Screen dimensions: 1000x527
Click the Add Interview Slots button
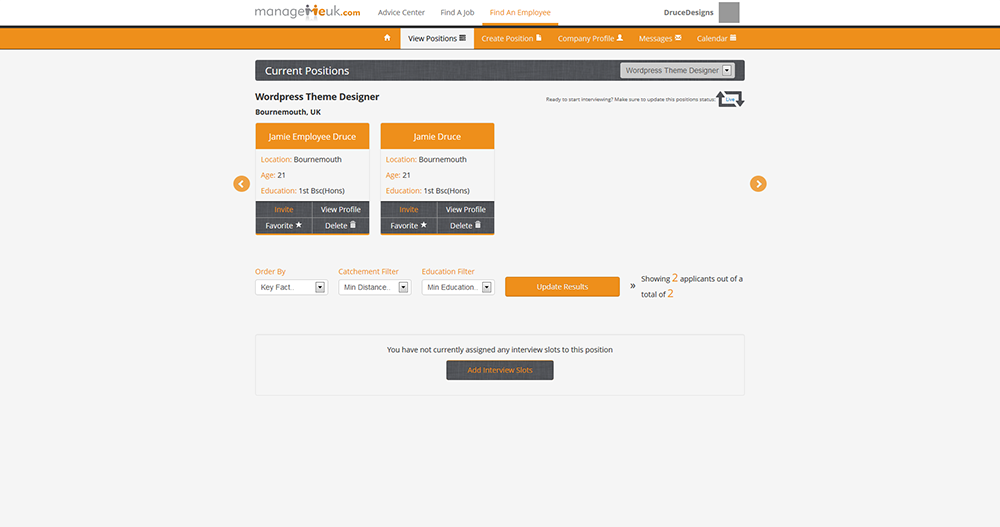click(x=499, y=370)
